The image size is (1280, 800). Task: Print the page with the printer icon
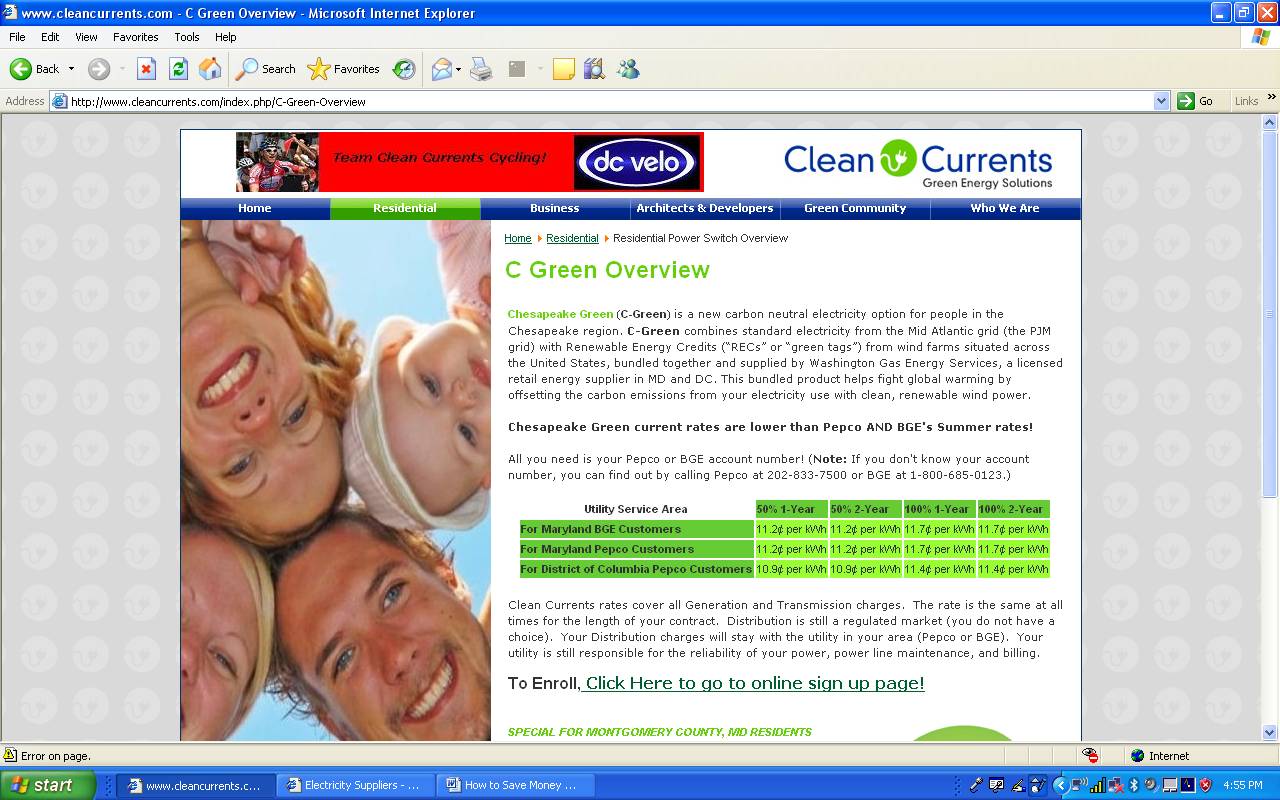click(481, 69)
